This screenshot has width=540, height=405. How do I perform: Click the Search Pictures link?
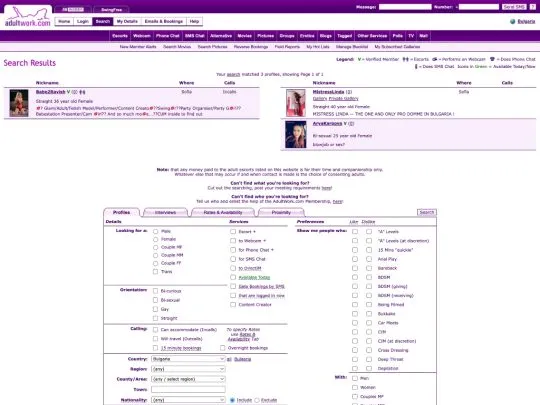[212, 47]
